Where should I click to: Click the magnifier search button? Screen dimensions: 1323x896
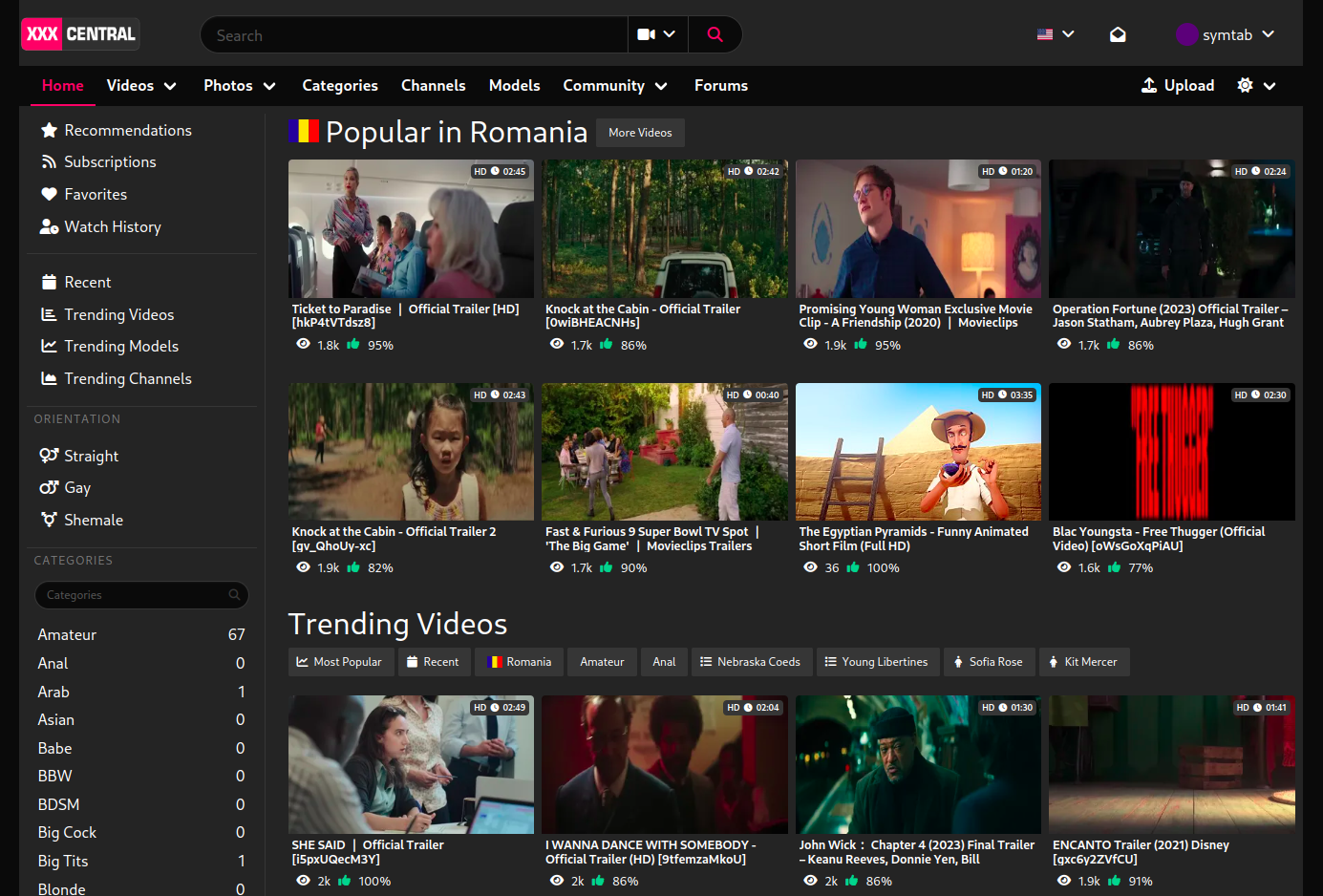click(x=715, y=34)
